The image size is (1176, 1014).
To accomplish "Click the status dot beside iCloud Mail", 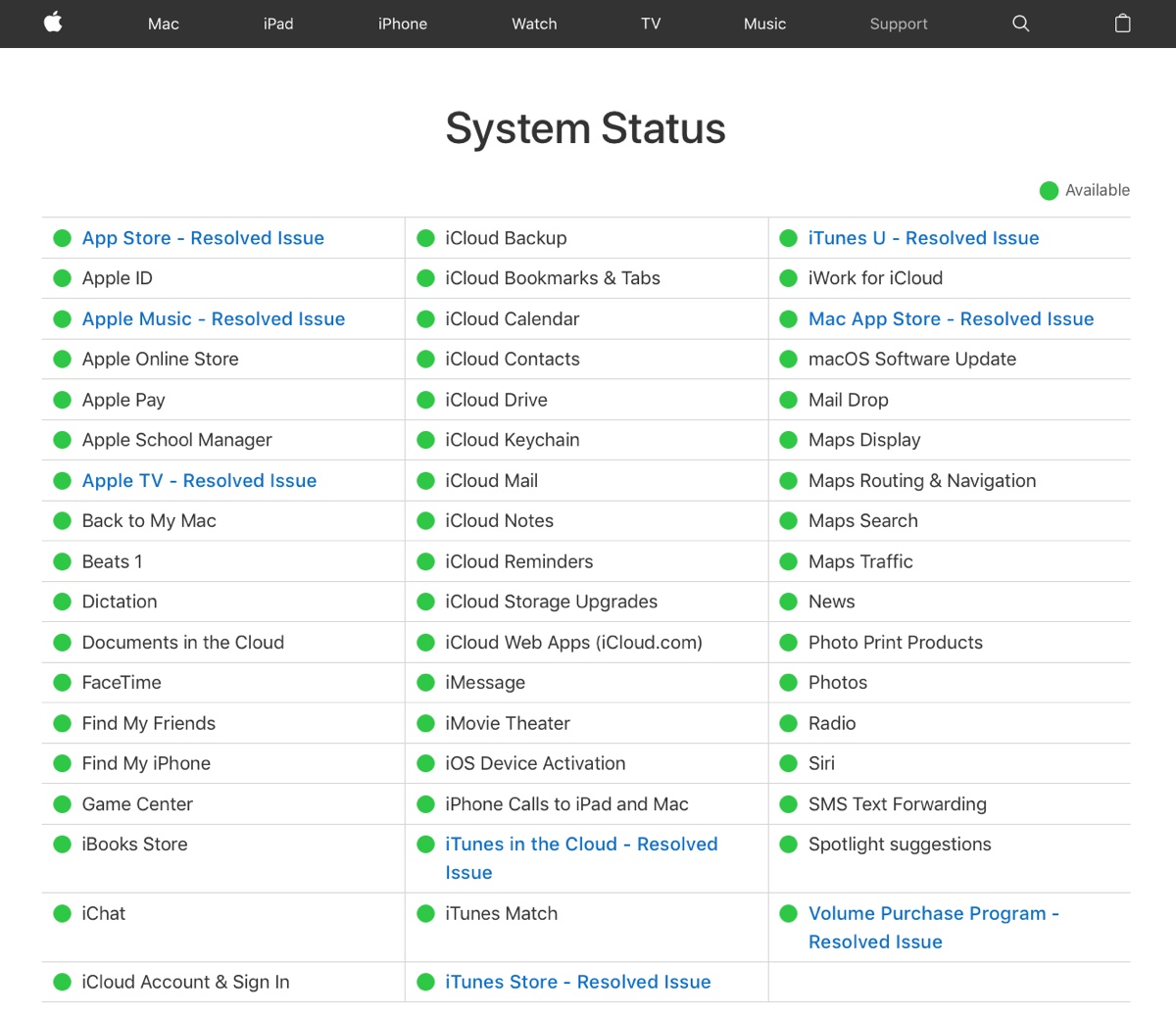I will (x=425, y=481).
